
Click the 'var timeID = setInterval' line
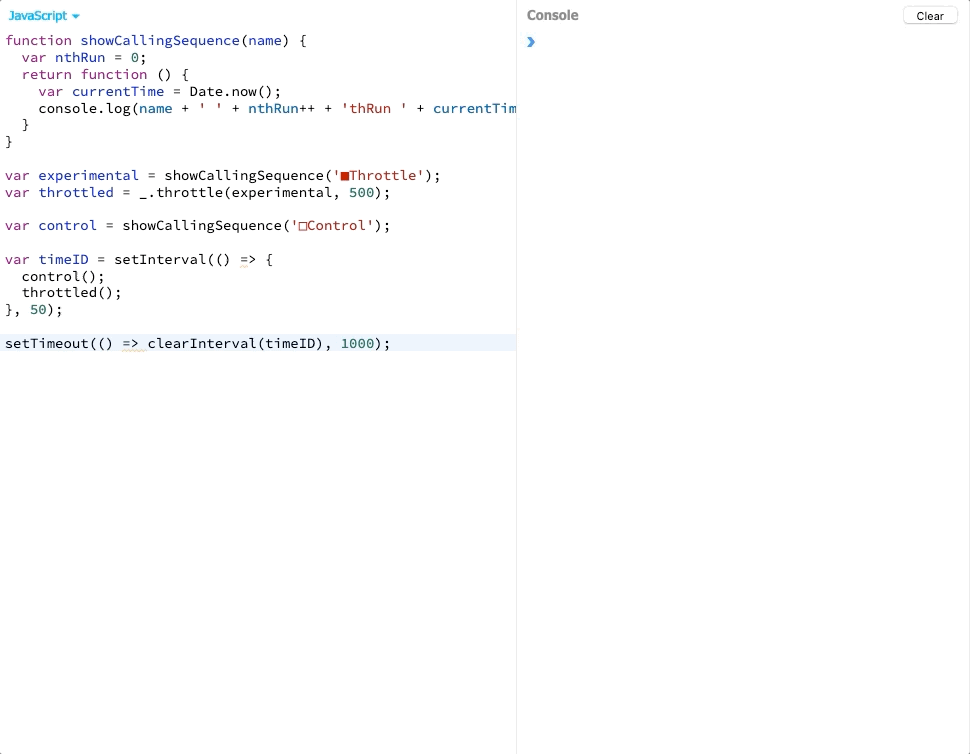pyautogui.click(x=139, y=260)
